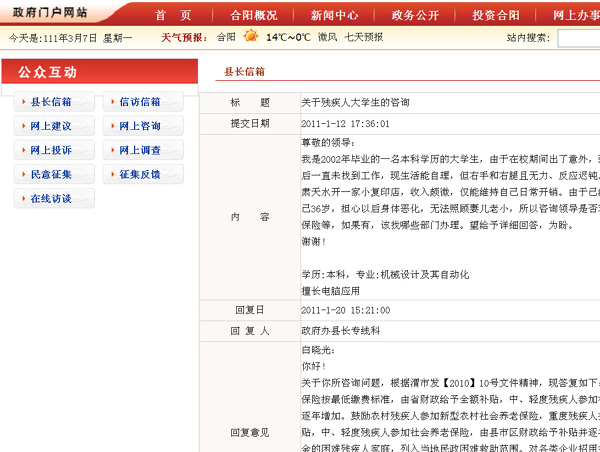This screenshot has width=600, height=452.
Task: Select 政务公开 in the top navigation
Action: (415, 15)
